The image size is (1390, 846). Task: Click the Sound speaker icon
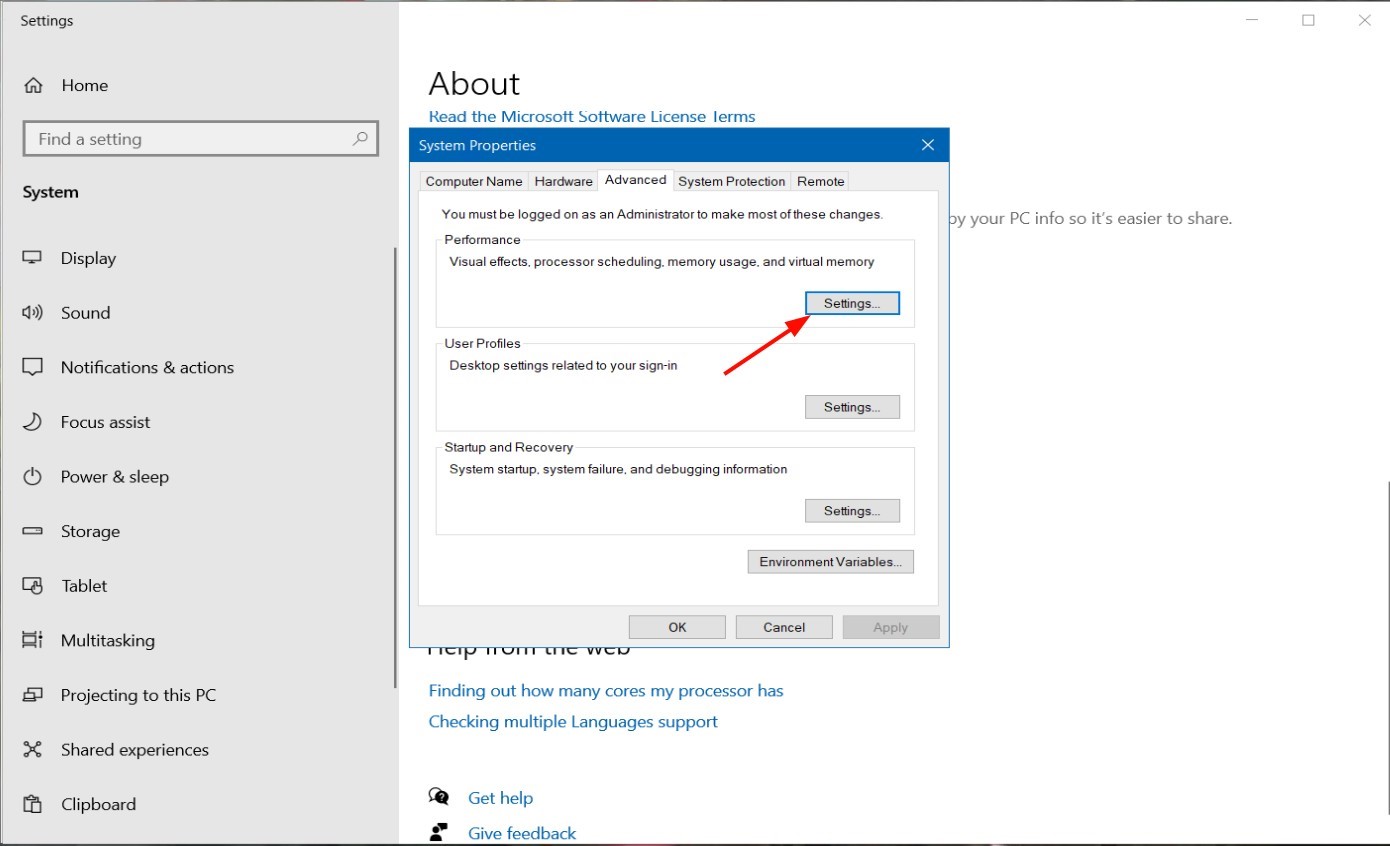tap(33, 313)
